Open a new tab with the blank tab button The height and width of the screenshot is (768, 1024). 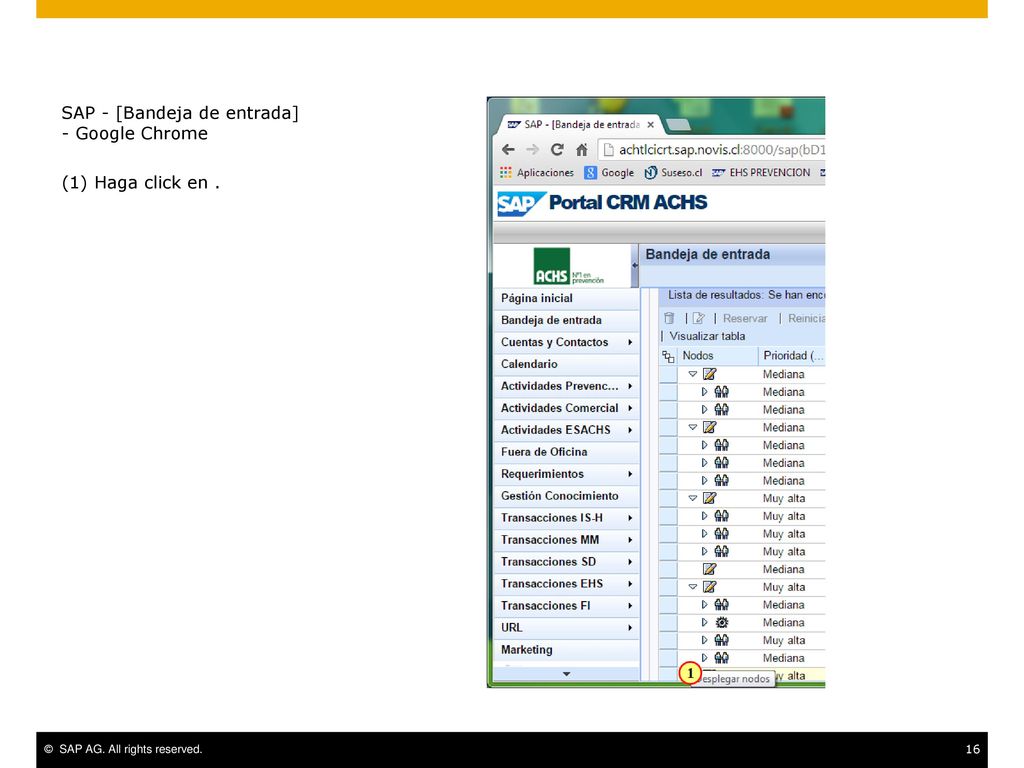pos(678,124)
